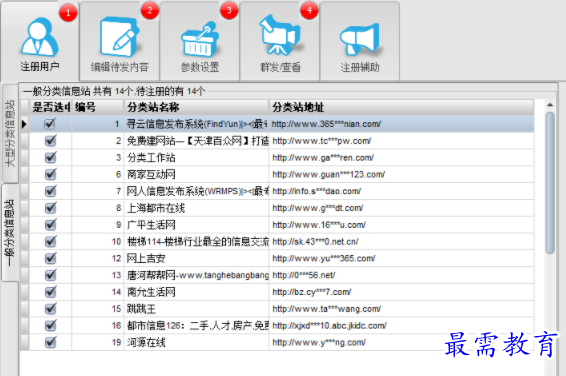Toggle the checkbox for 南允生活网

click(50, 292)
